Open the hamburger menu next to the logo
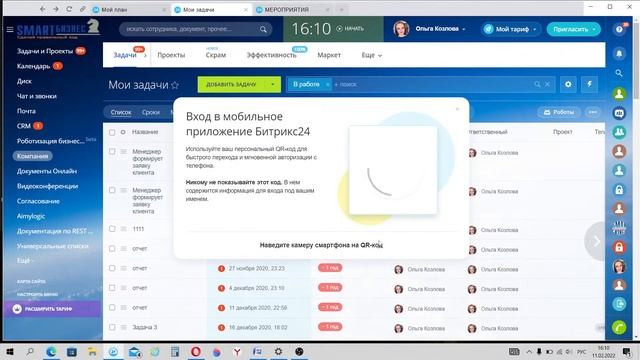The width and height of the screenshot is (640, 360). click(x=10, y=29)
